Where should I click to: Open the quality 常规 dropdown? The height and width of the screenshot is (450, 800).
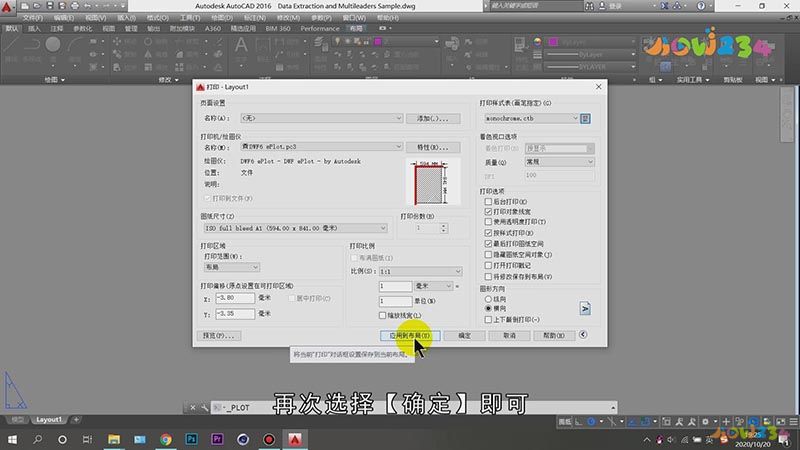click(560, 162)
